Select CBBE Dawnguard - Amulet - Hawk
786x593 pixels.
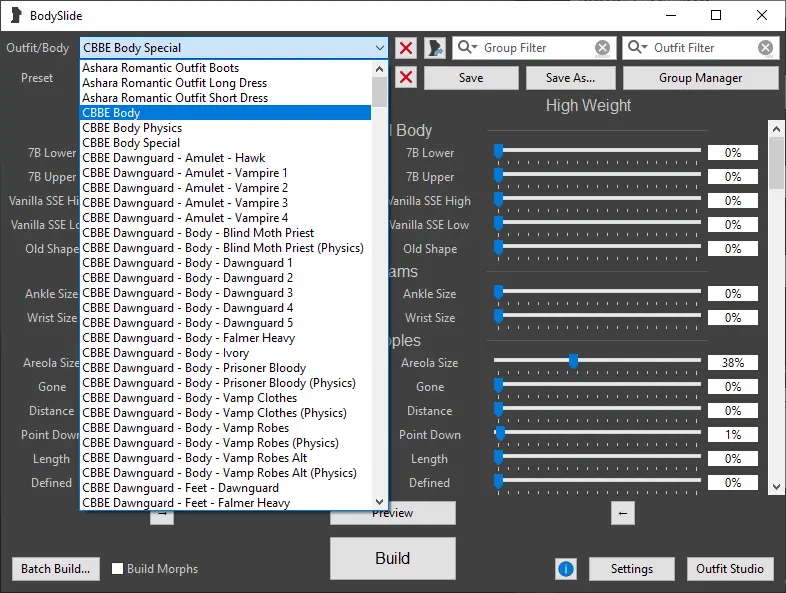point(226,158)
